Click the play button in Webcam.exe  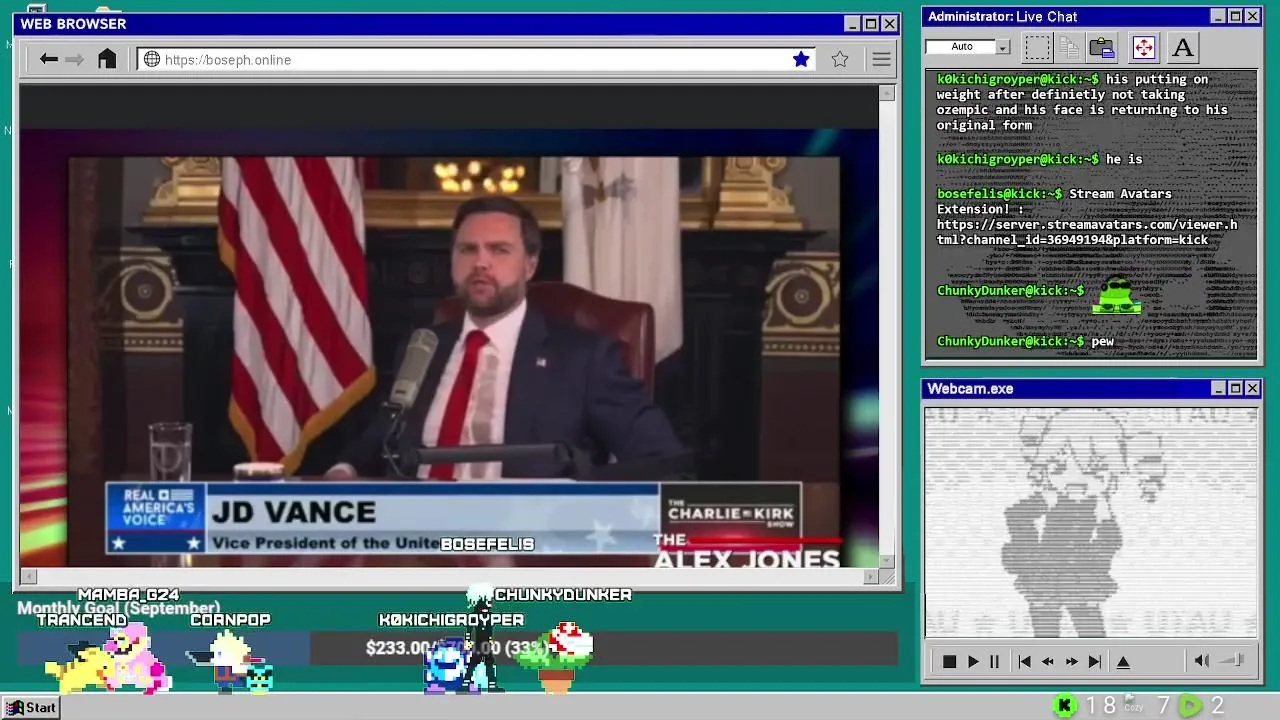[x=973, y=661]
